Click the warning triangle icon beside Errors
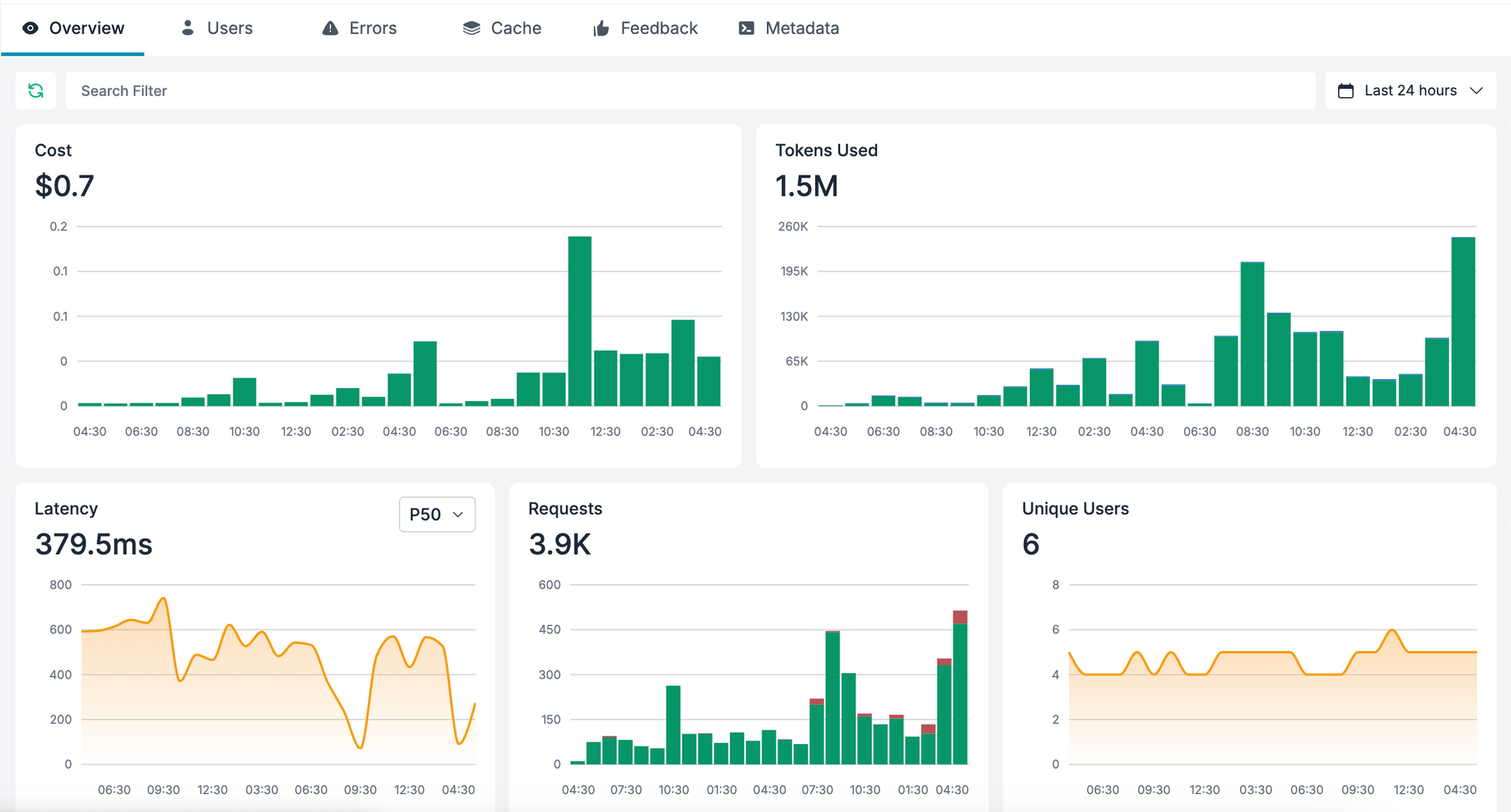 point(330,27)
